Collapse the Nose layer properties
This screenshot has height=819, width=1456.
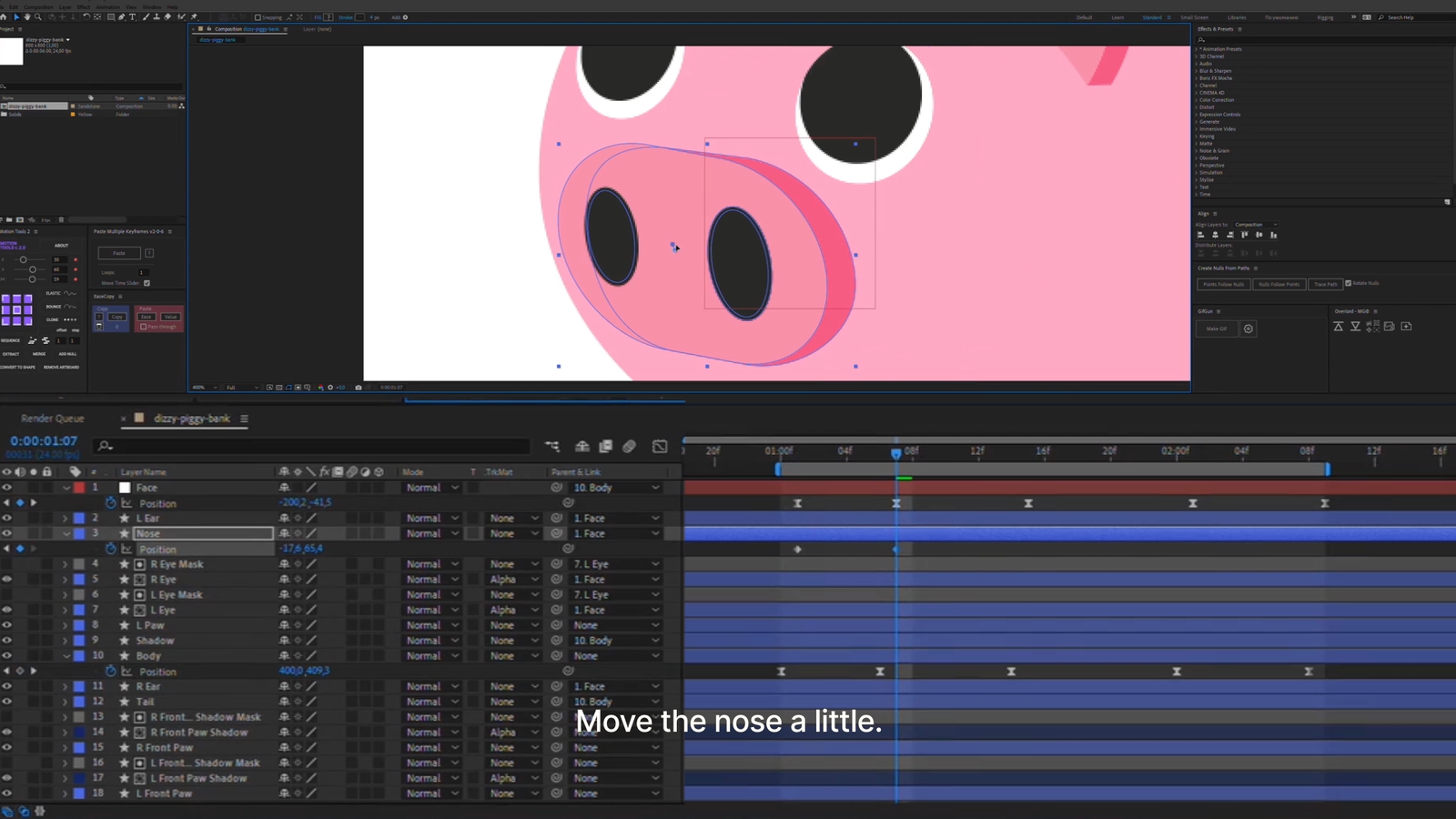(66, 533)
